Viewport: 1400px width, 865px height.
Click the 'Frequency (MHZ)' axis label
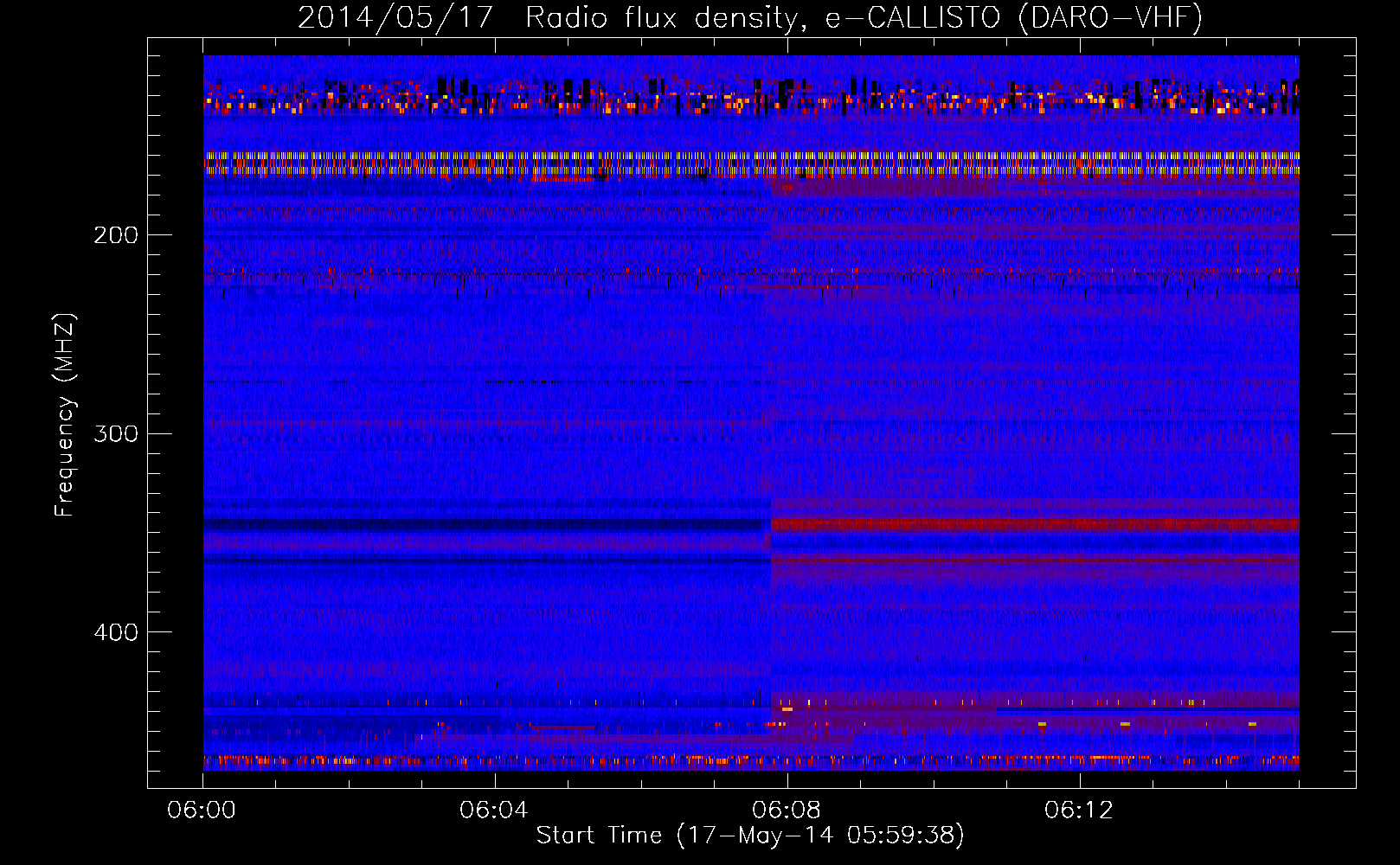point(65,415)
